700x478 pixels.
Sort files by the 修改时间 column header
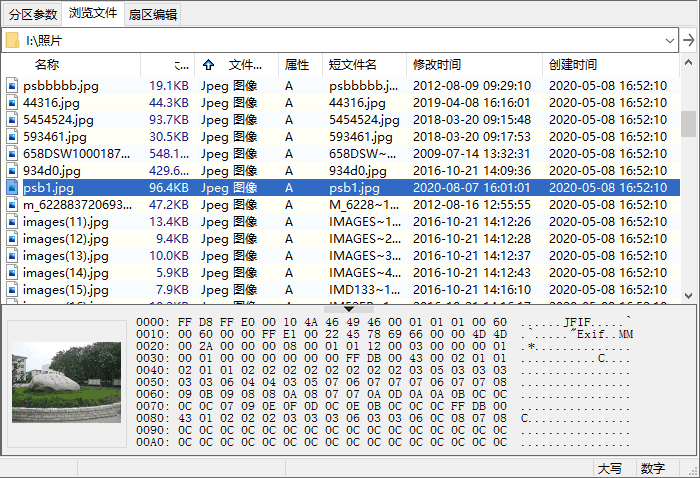[x=437, y=65]
